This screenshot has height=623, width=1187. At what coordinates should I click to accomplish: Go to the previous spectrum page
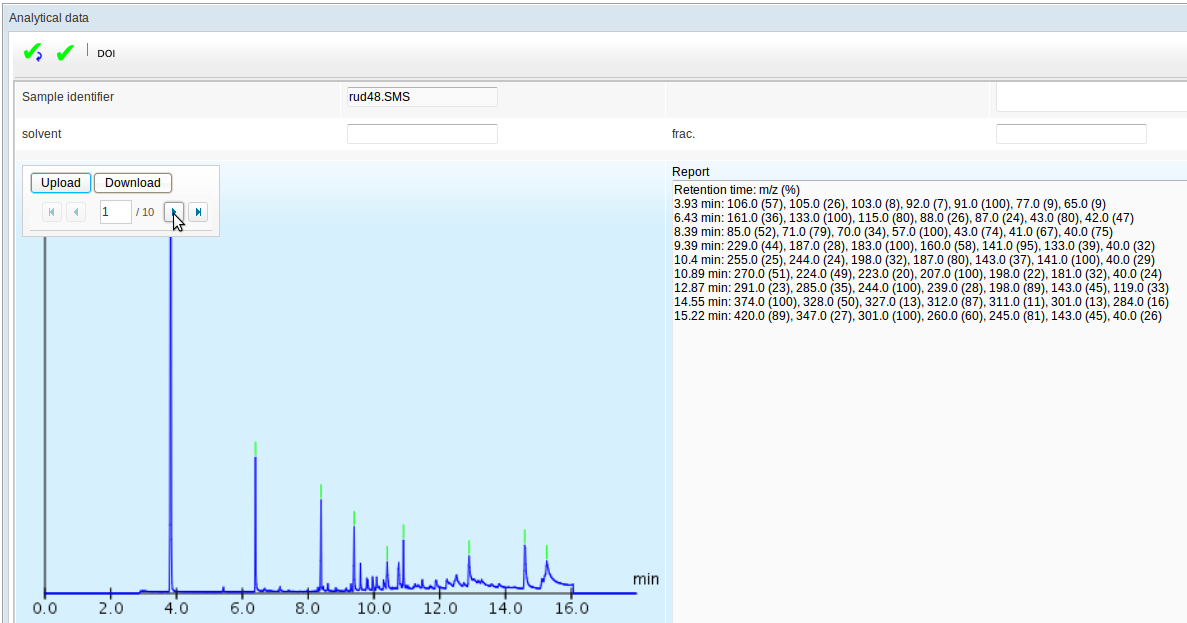click(75, 211)
